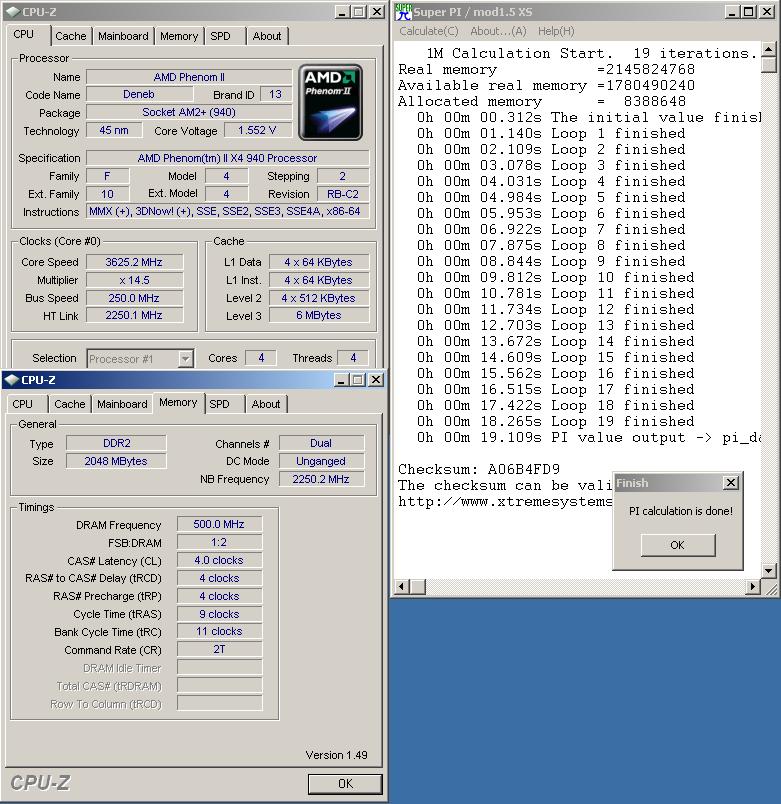Click the AMD Phenom II logo image
This screenshot has width=781, height=804.
331,103
